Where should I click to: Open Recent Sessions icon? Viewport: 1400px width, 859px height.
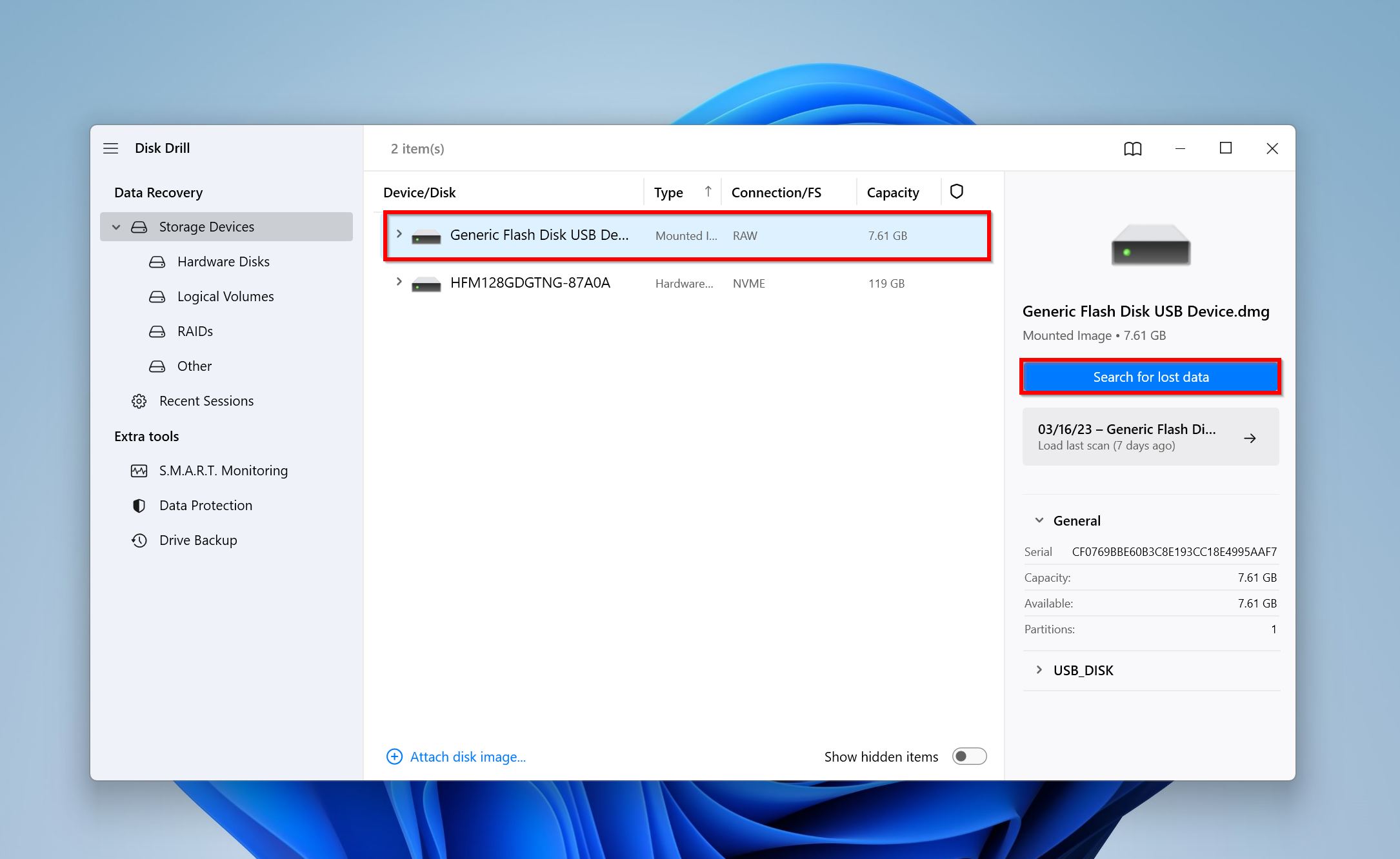pos(141,401)
